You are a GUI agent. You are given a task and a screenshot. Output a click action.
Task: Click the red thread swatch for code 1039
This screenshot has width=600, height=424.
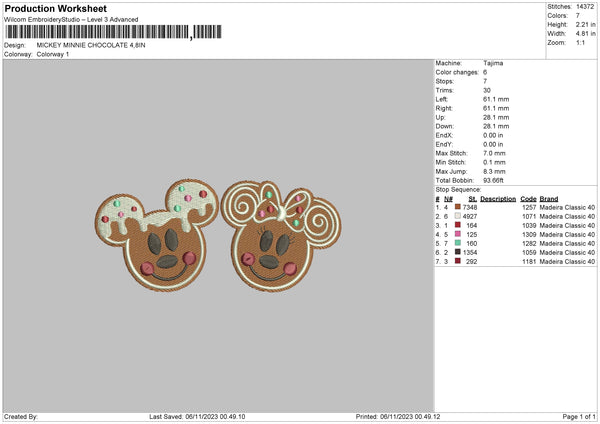(458, 225)
